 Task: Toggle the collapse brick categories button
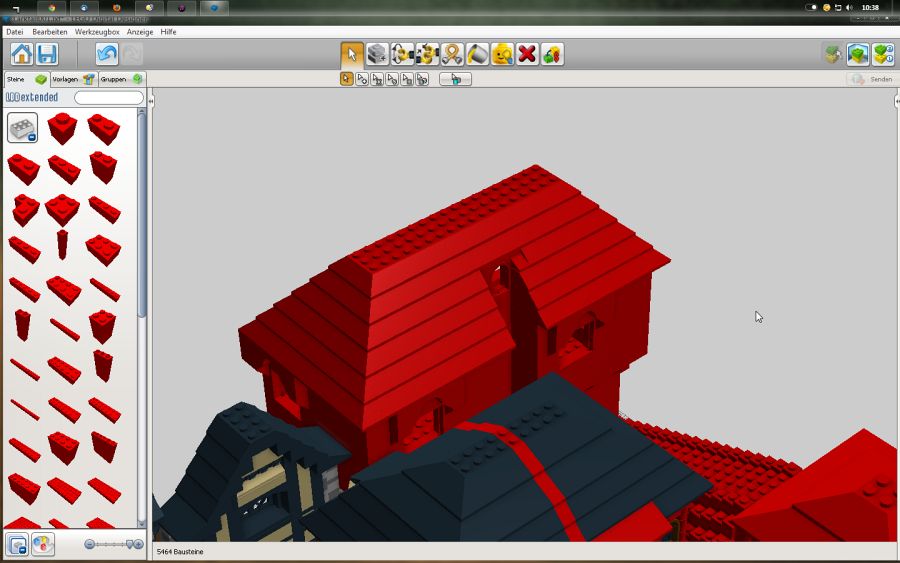tap(17, 545)
